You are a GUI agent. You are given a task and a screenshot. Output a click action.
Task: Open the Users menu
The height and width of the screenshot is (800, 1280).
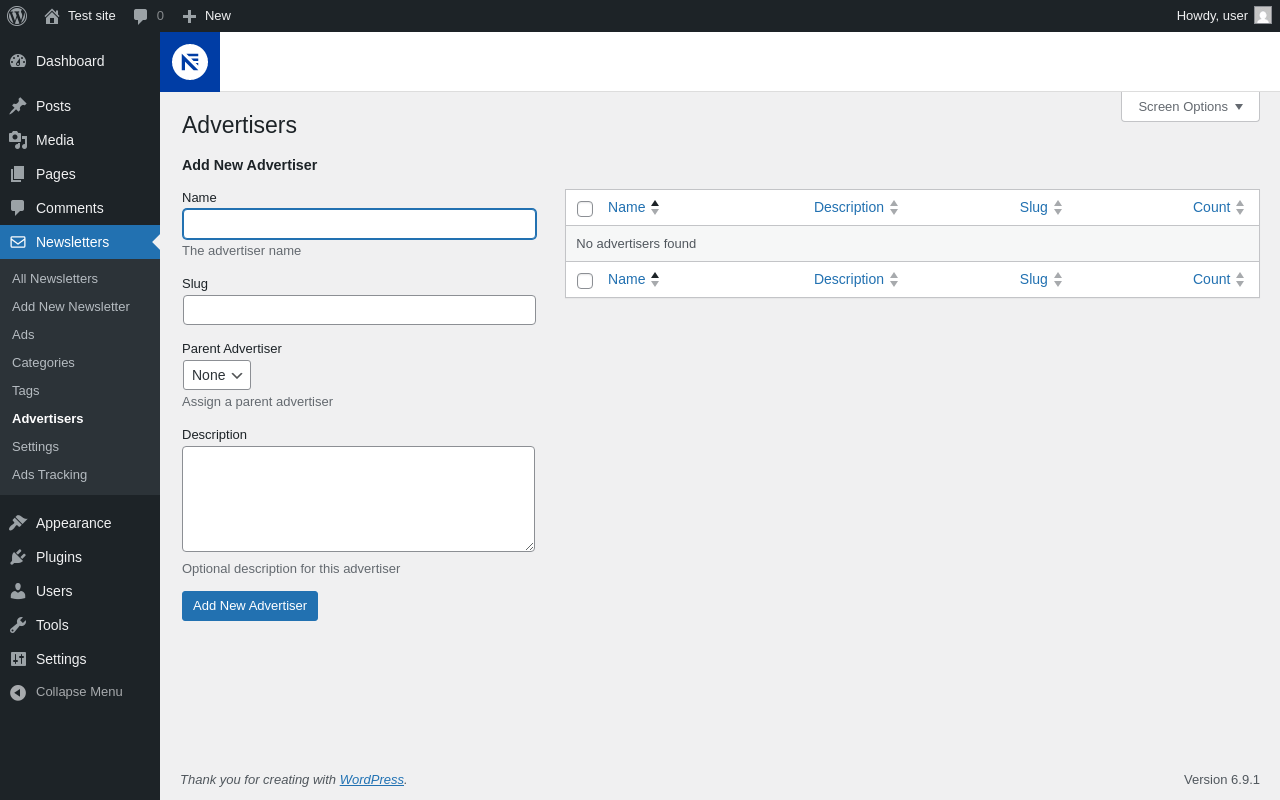80,591
